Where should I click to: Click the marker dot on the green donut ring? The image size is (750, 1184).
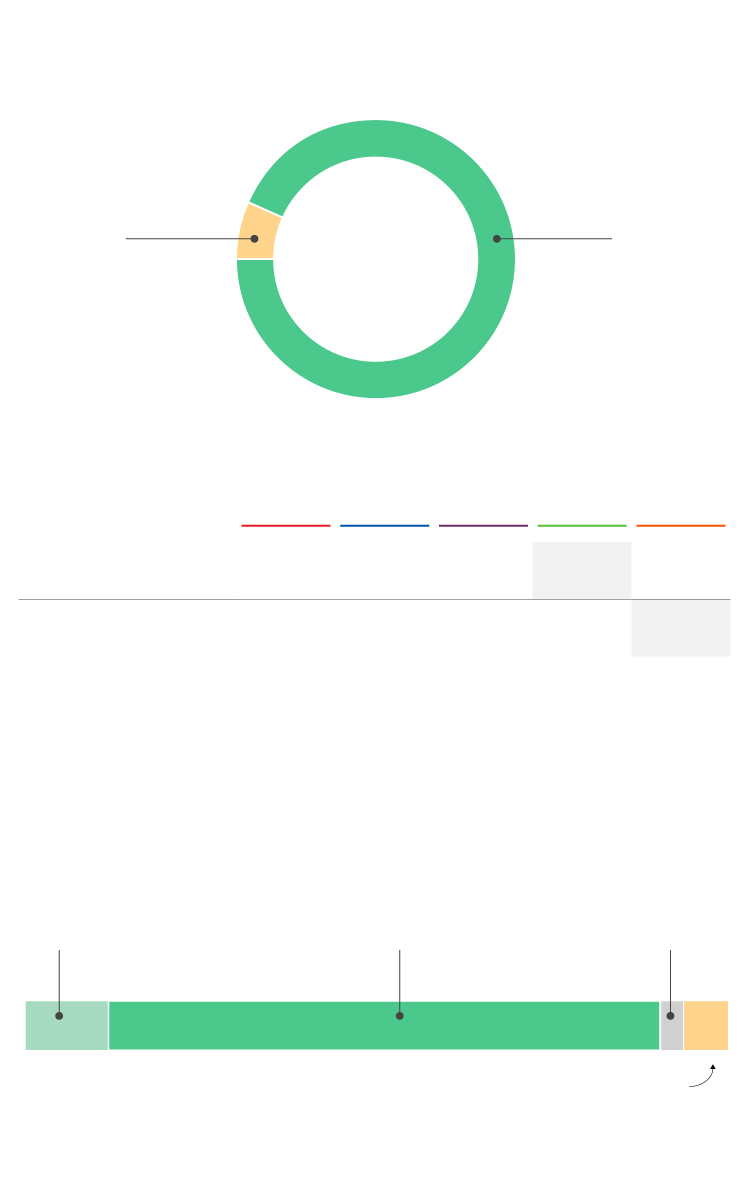click(496, 239)
